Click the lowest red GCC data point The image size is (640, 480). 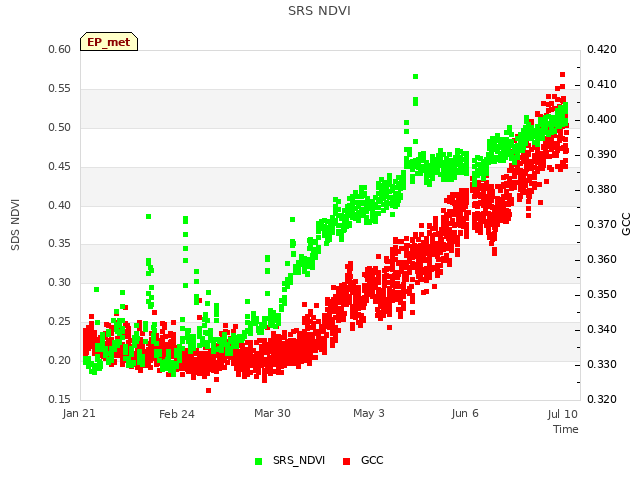209,391
